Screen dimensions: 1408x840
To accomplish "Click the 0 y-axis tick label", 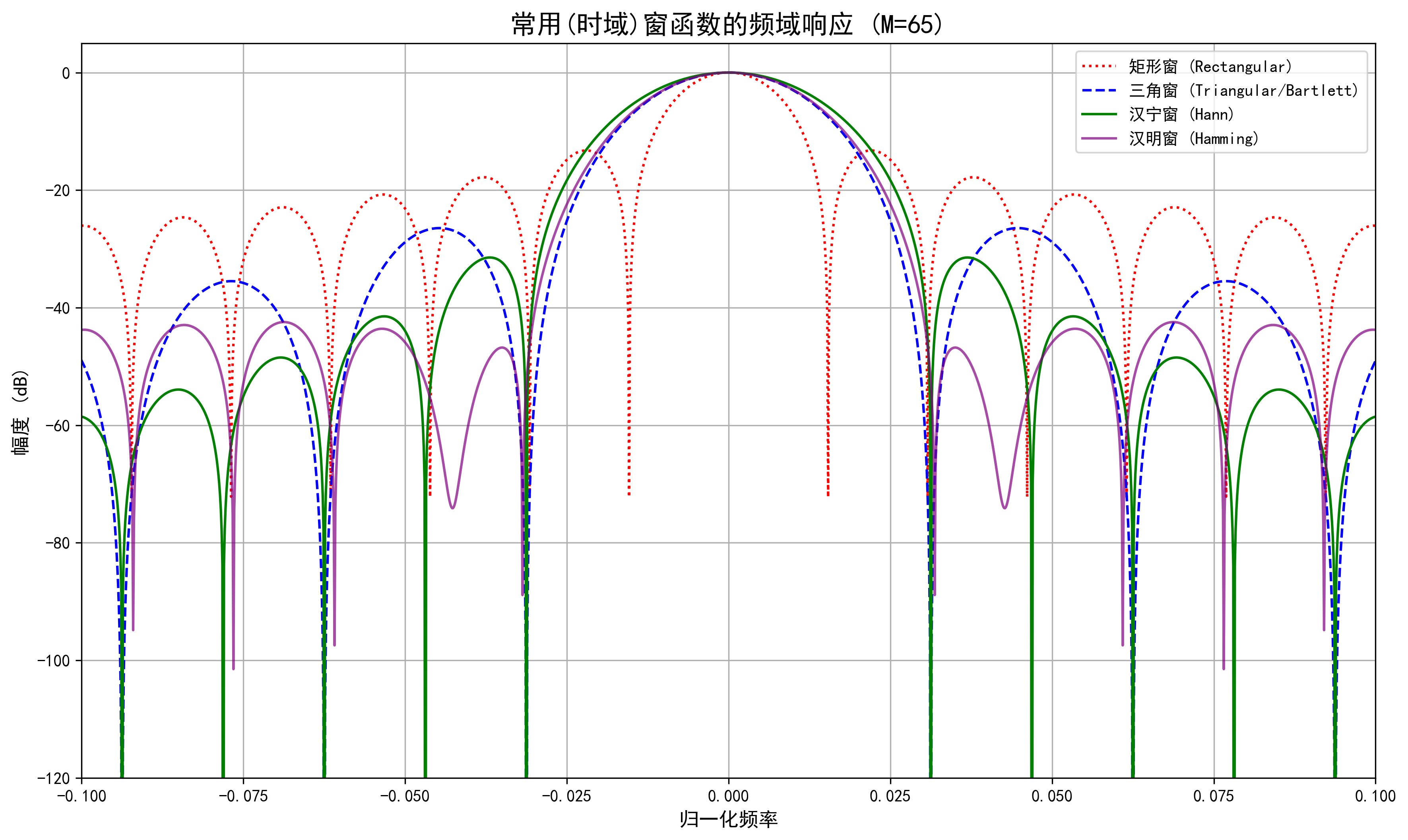I will tap(66, 74).
